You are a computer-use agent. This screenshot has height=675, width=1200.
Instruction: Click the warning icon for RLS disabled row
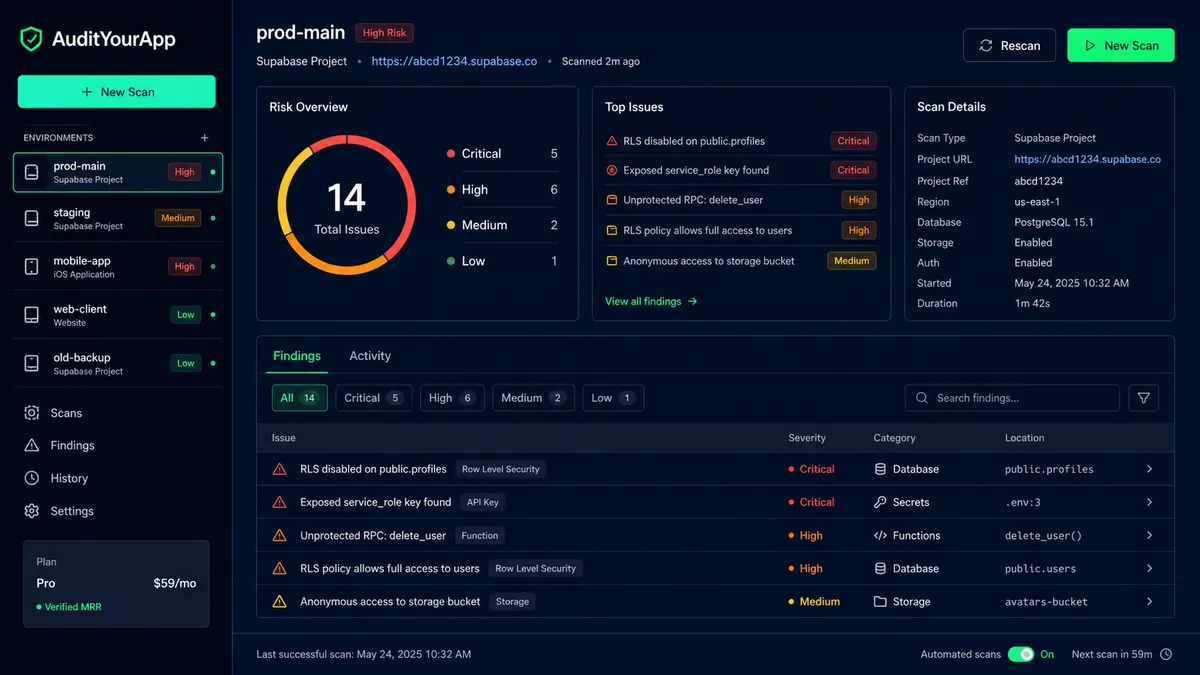(x=280, y=469)
